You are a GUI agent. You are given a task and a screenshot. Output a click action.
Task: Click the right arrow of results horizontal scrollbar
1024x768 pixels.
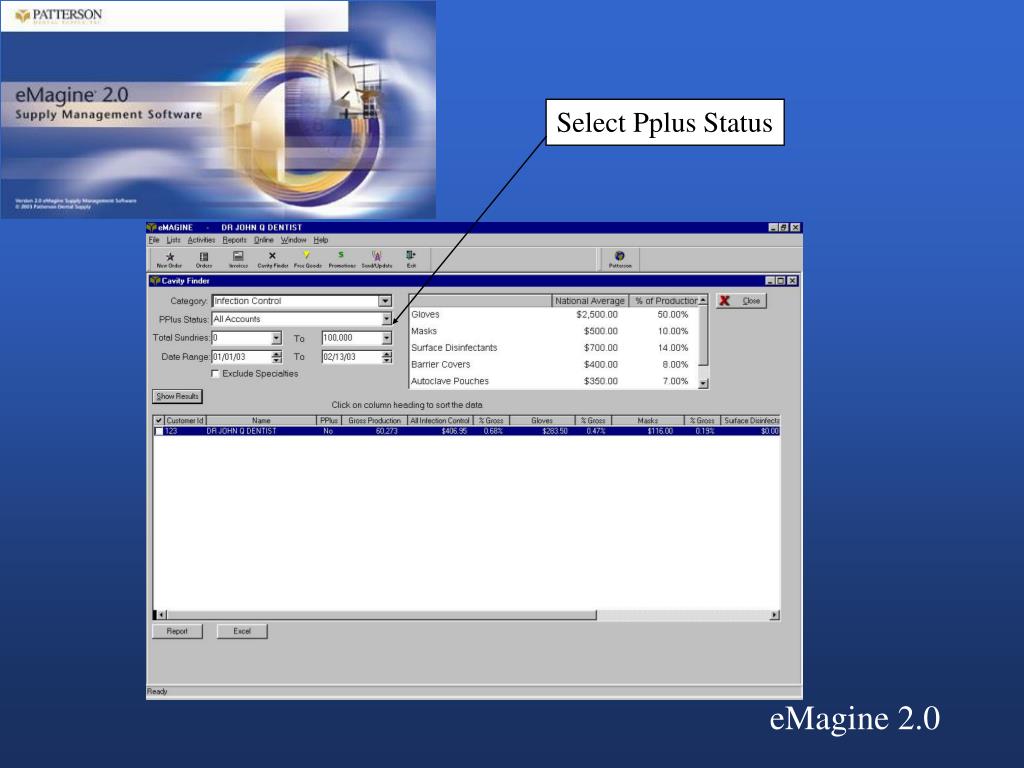tap(775, 615)
